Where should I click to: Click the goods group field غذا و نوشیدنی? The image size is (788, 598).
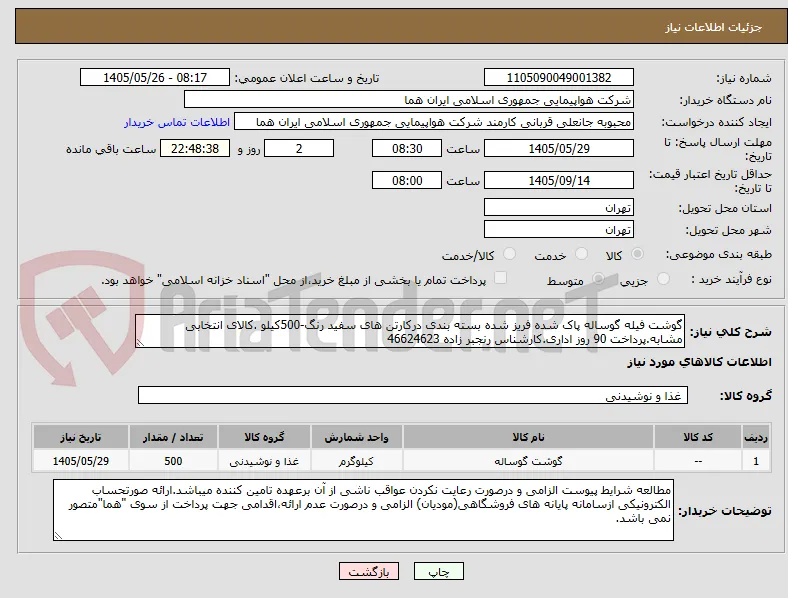pos(413,395)
